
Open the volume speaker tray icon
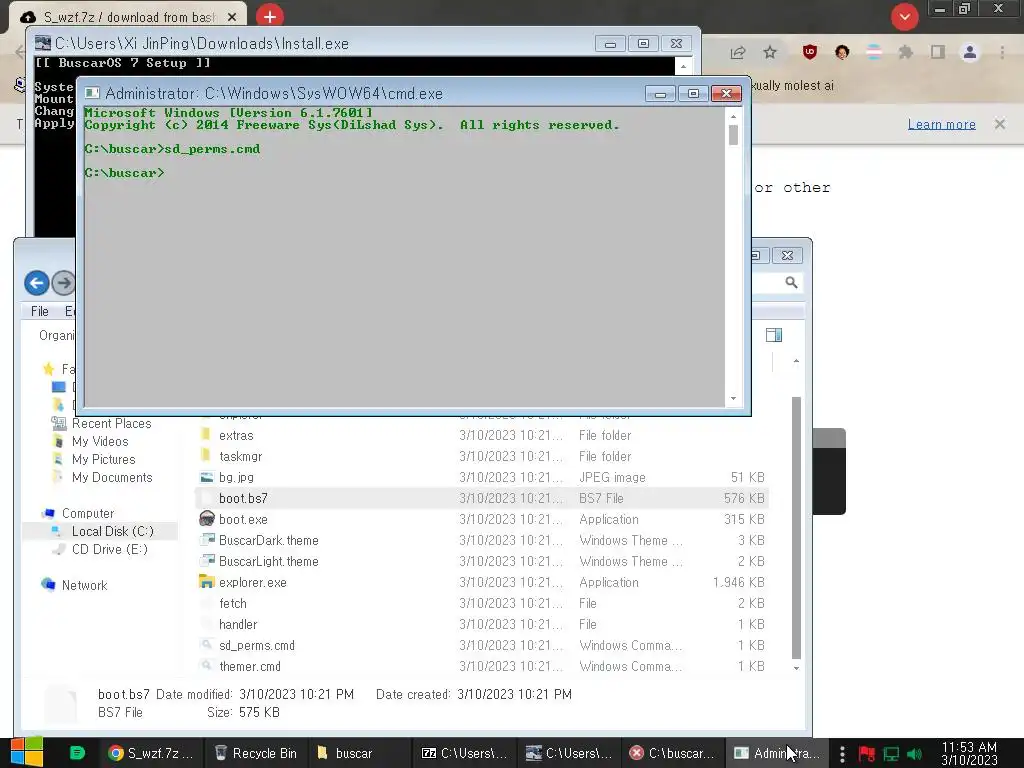pos(914,754)
